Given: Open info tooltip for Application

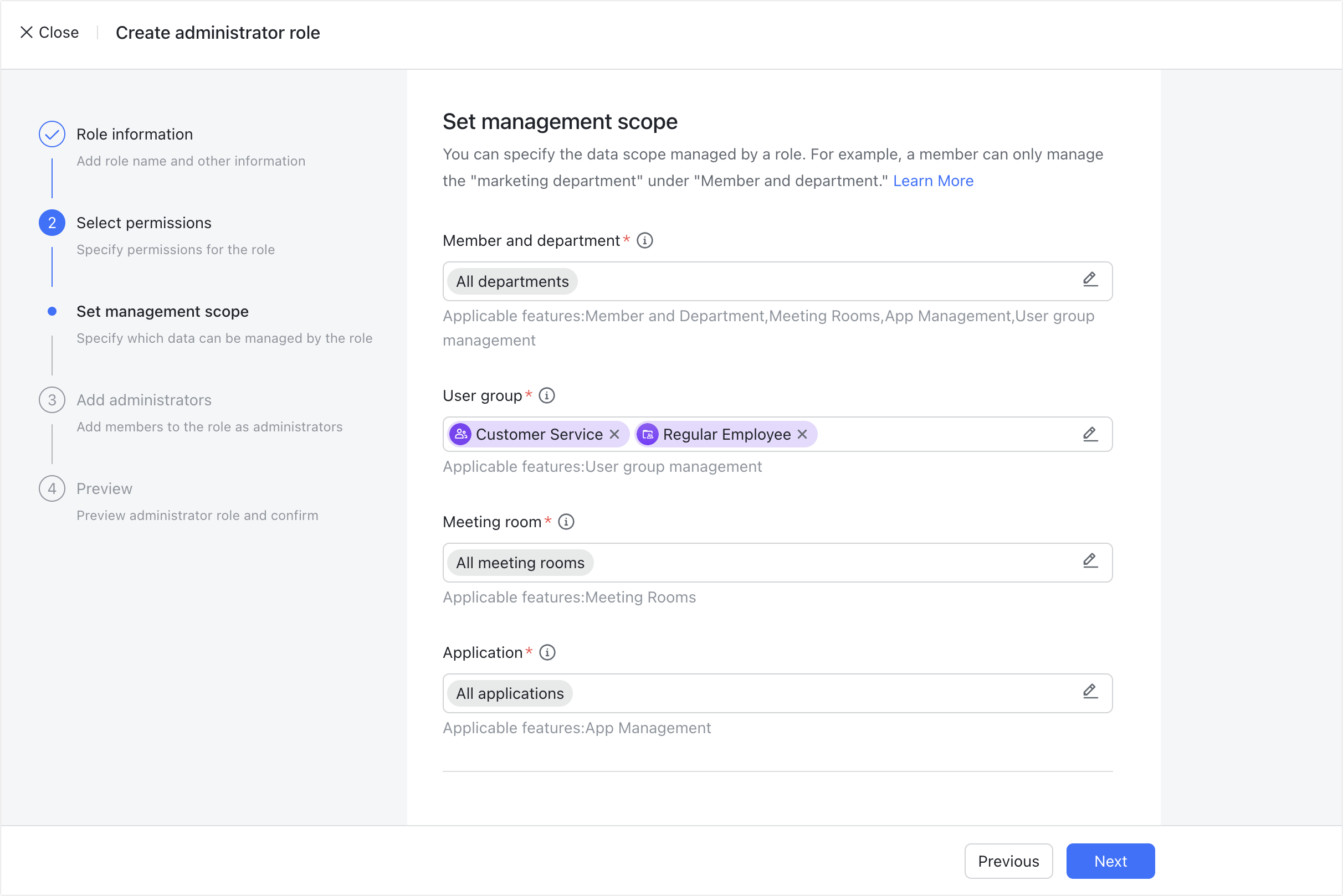Looking at the screenshot, I should 547,652.
